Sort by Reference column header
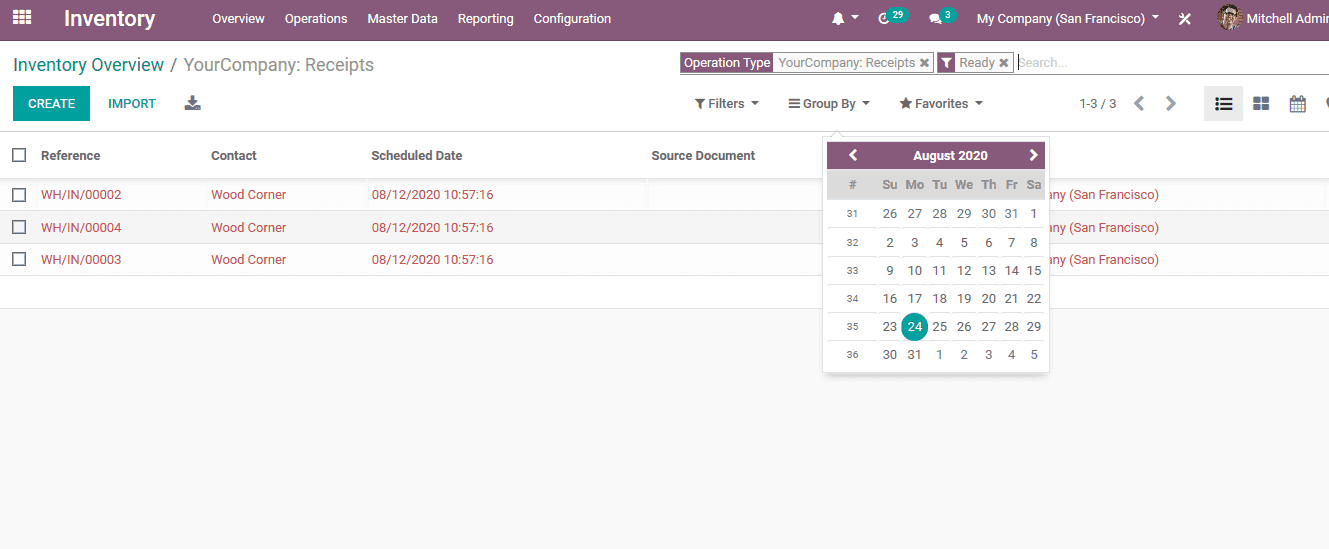This screenshot has width=1329, height=549. click(x=70, y=156)
